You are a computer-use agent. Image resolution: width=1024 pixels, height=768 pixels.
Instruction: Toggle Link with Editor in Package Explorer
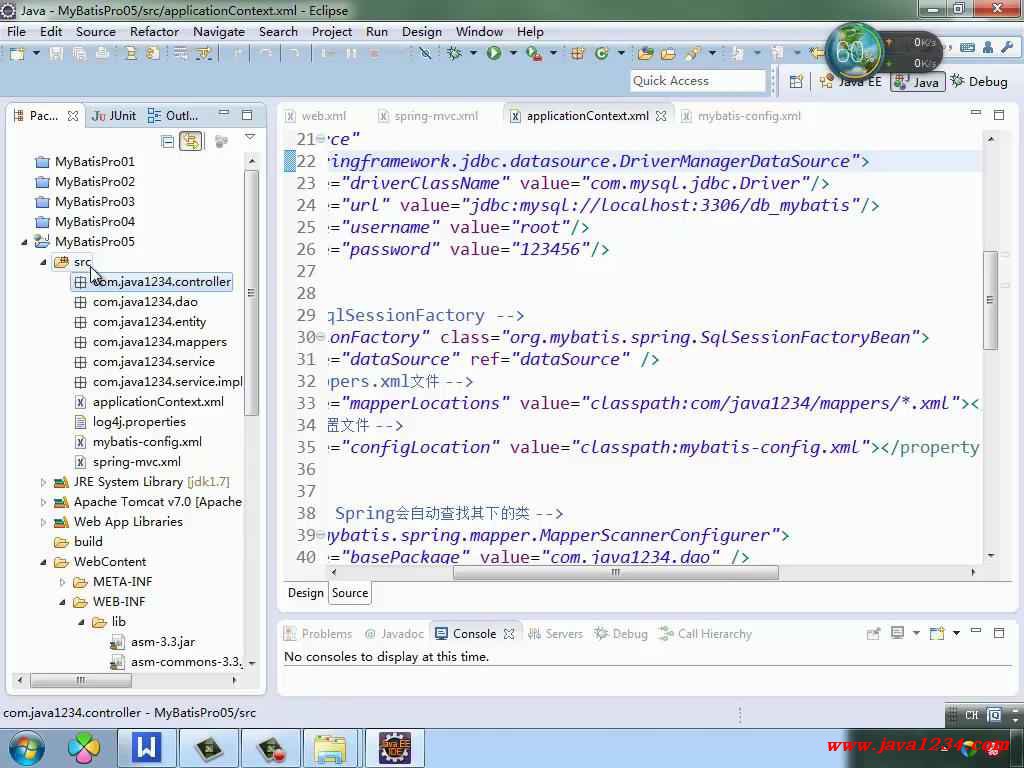[191, 141]
